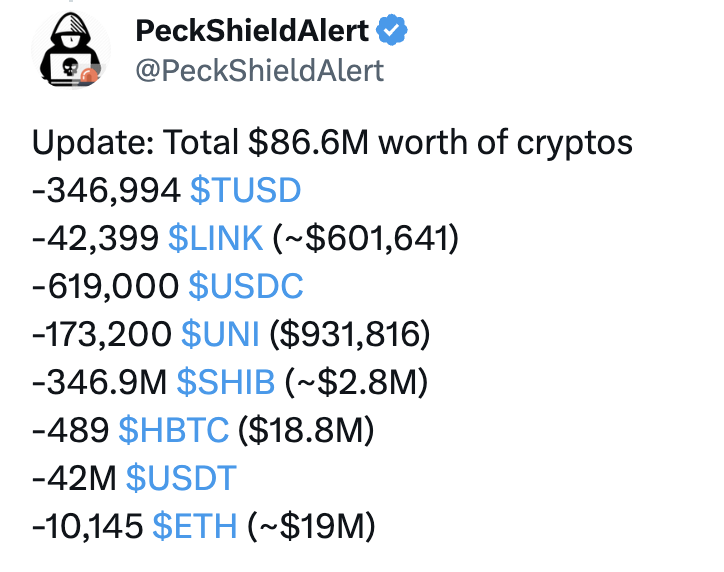Open the @PeckShieldAlert handle link
Image resolution: width=724 pixels, height=572 pixels.
259,71
